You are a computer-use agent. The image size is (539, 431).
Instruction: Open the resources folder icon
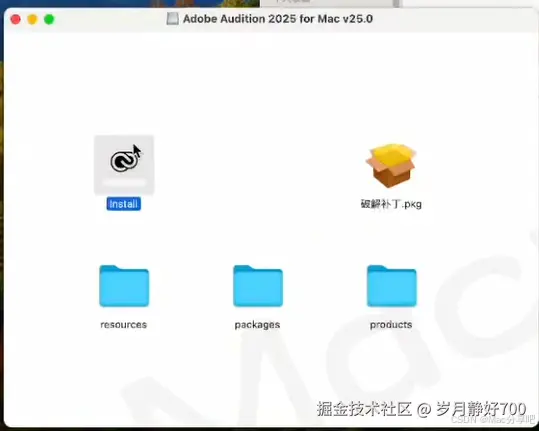124,286
